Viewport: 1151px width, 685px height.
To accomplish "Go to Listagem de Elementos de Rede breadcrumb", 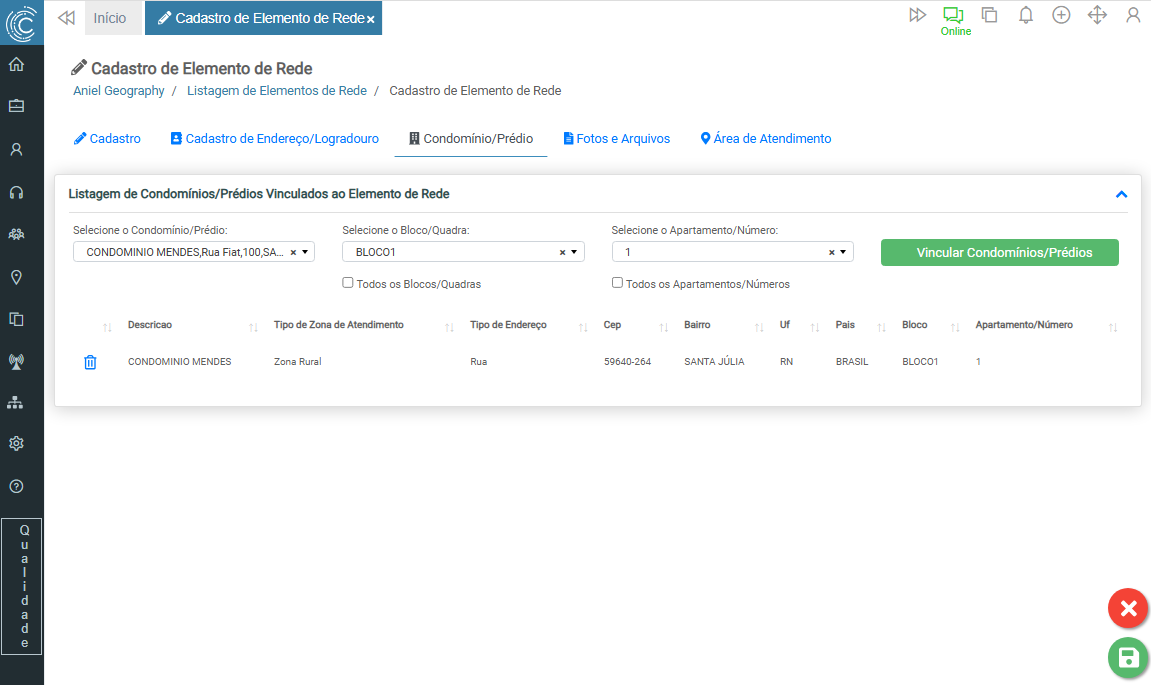I will [x=277, y=91].
